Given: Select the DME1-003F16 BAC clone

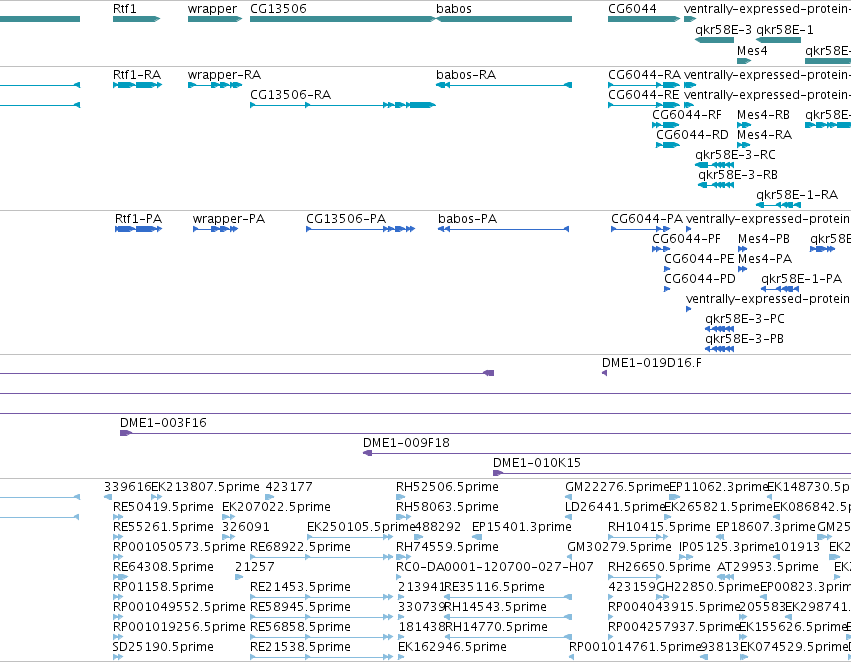Looking at the screenshot, I should 485,433.
